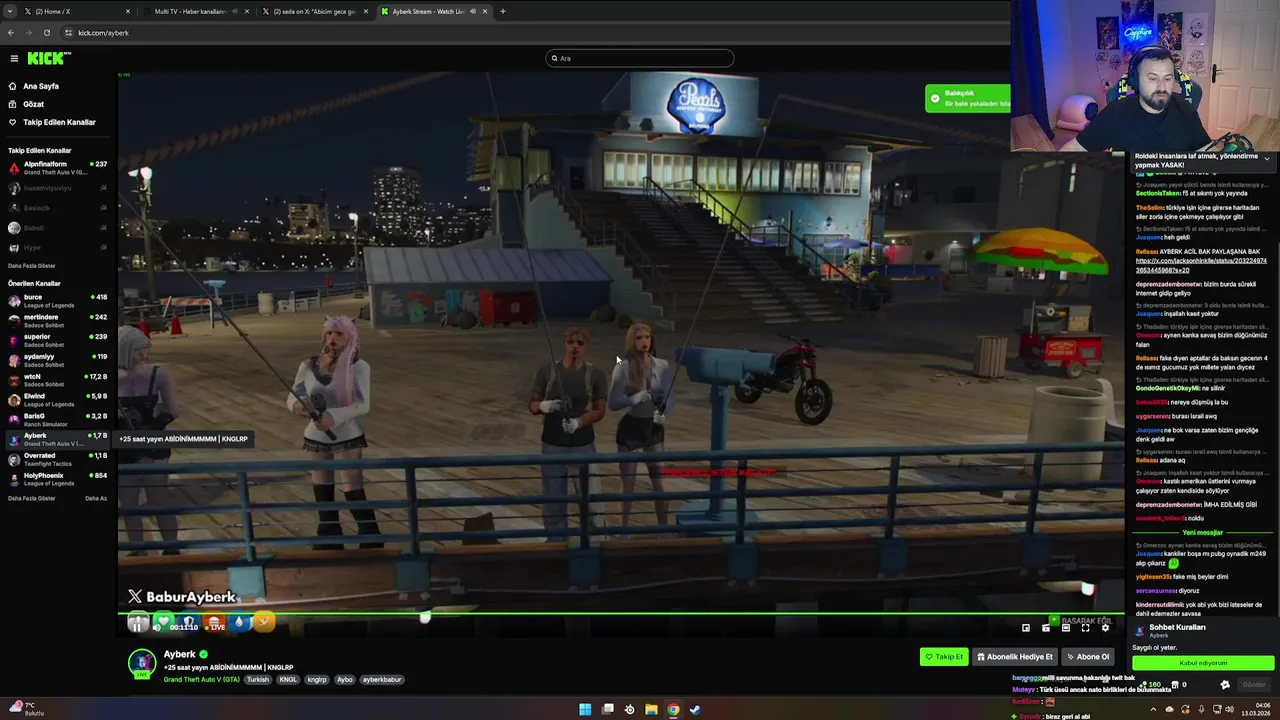Click the Abone Ol subscribe button
1280x720 pixels.
[1088, 657]
